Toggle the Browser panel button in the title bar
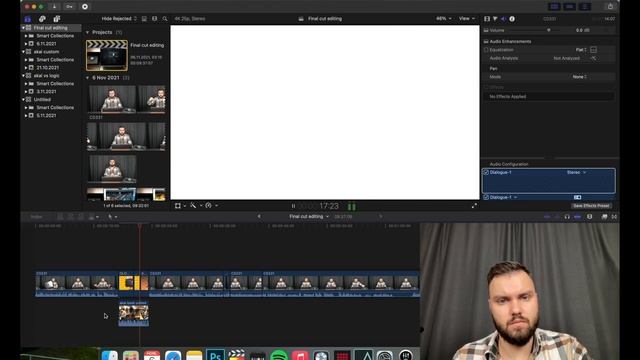640x360 pixels. coord(554,7)
